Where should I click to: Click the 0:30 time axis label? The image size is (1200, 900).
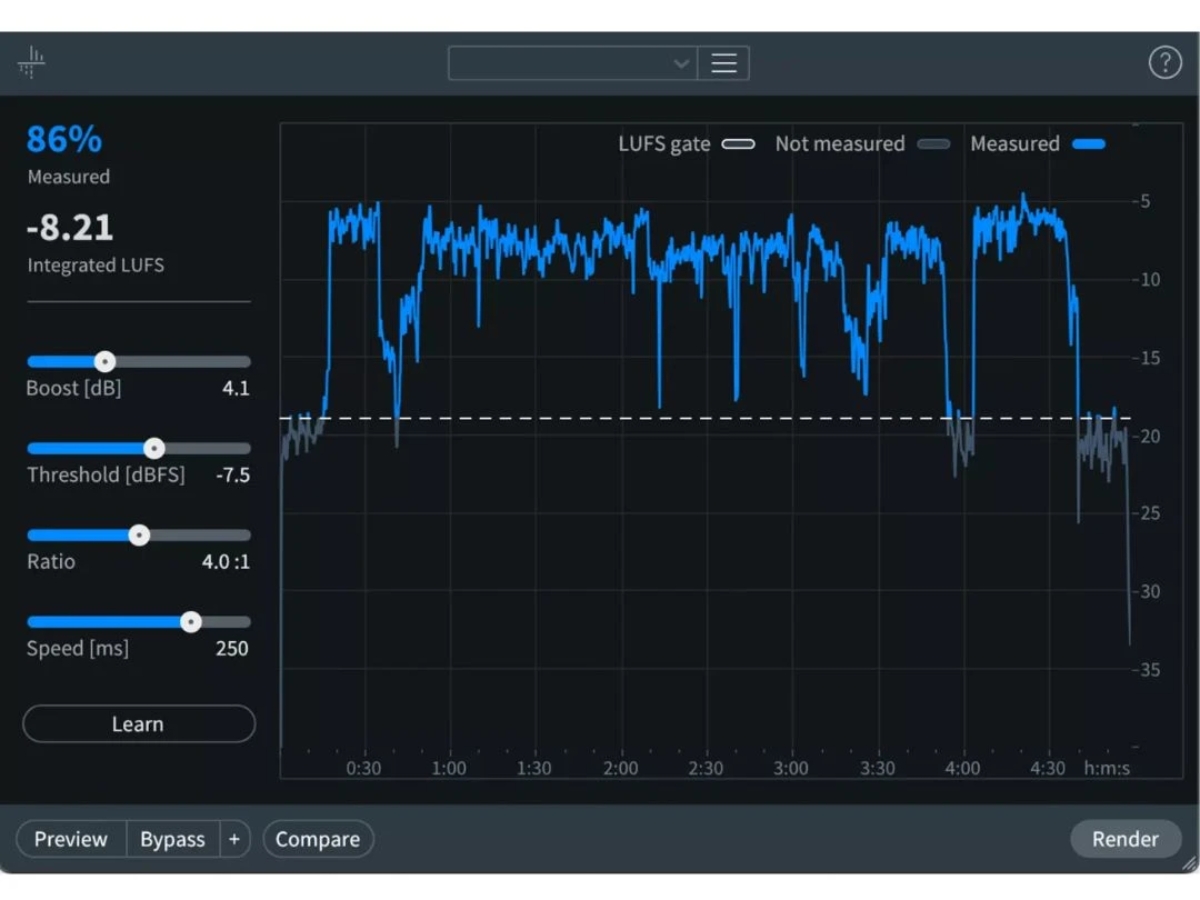click(x=364, y=768)
